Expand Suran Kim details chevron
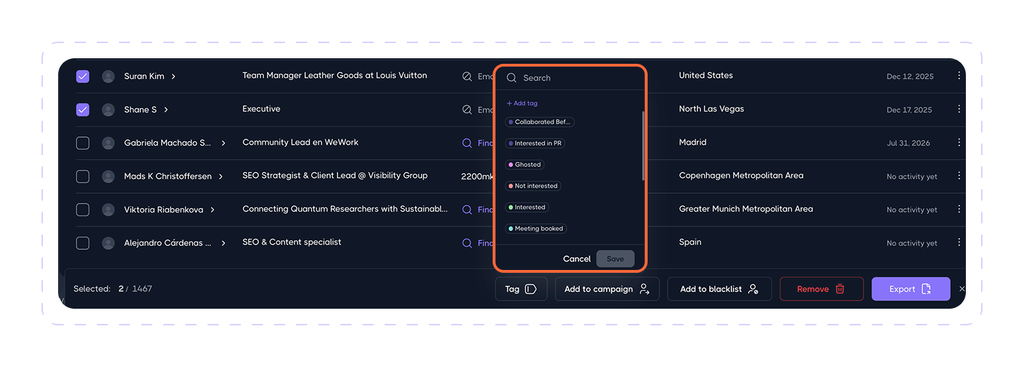Screen dimensions: 1024x367 (173, 76)
